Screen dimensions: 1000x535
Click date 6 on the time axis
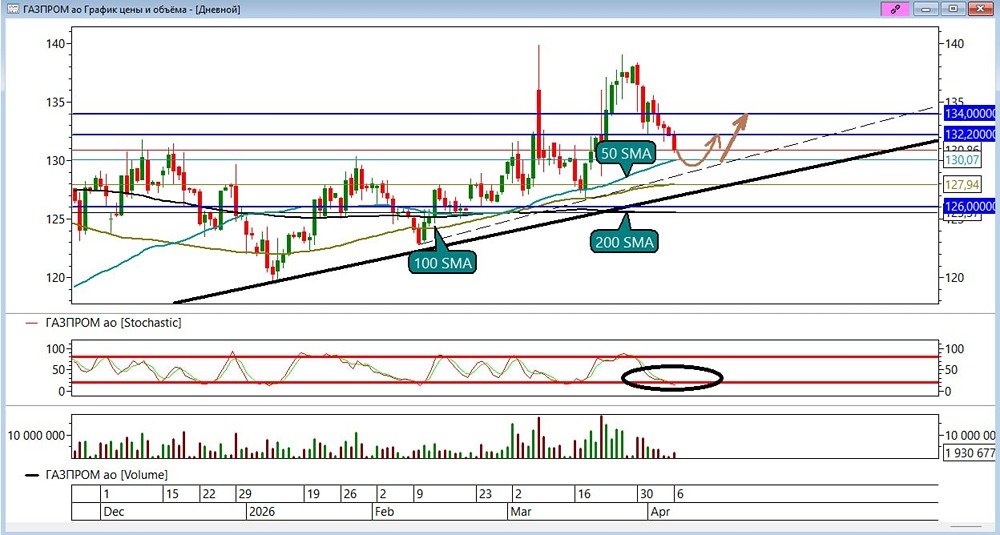pos(680,494)
